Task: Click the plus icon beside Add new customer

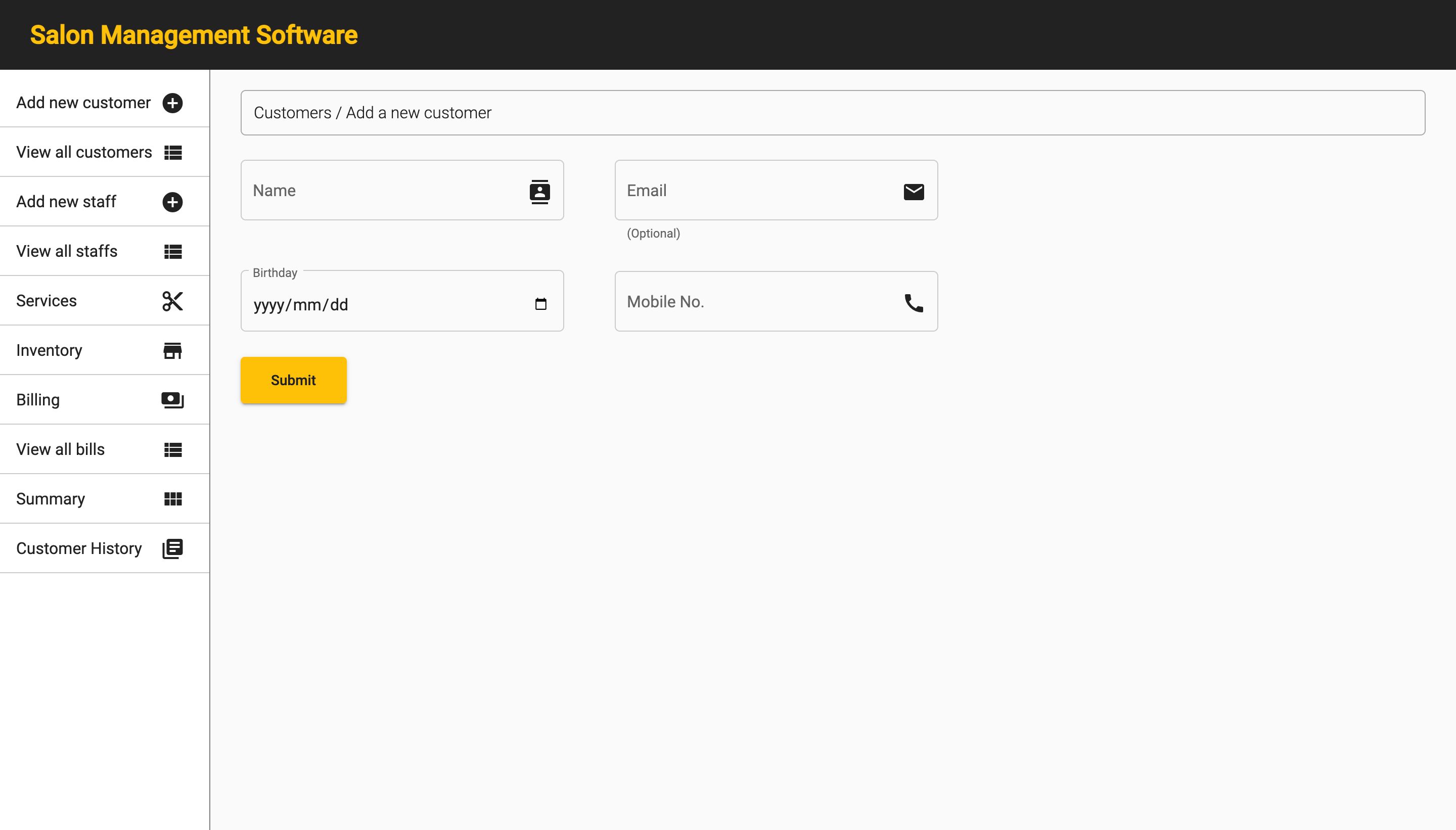Action: (172, 103)
